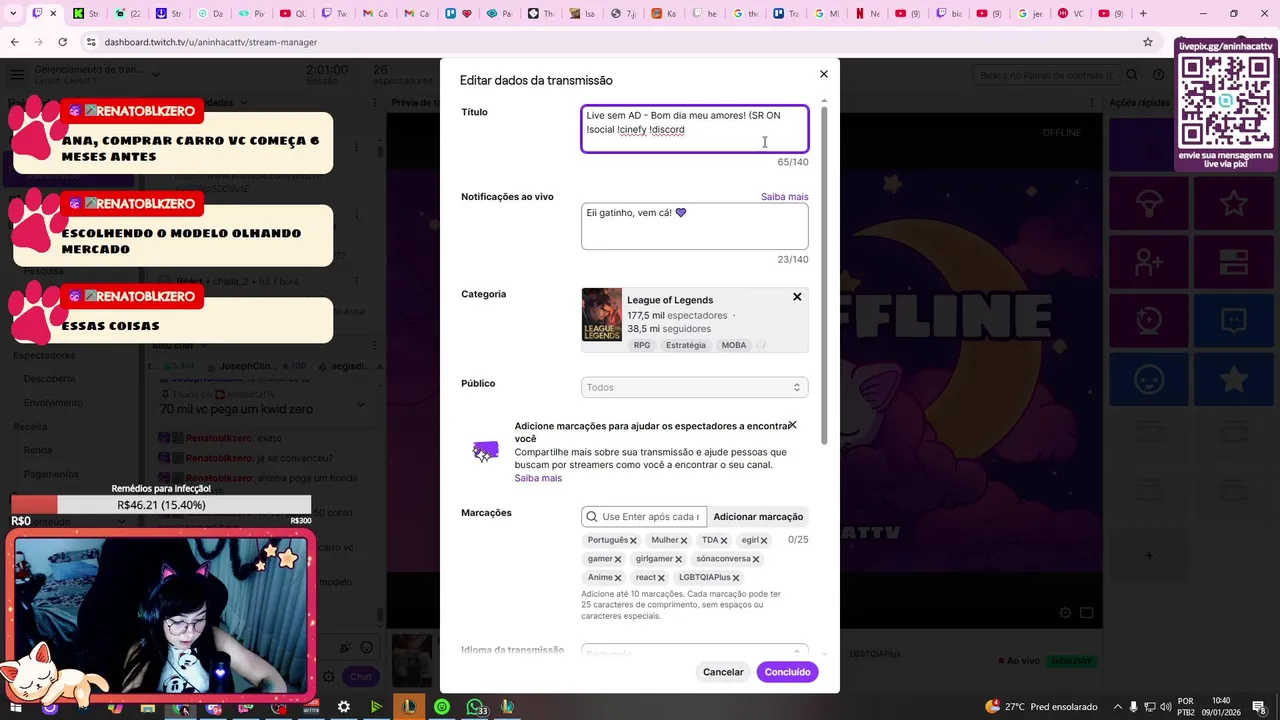
Task: Remove the gamer tag
Action: (x=618, y=560)
